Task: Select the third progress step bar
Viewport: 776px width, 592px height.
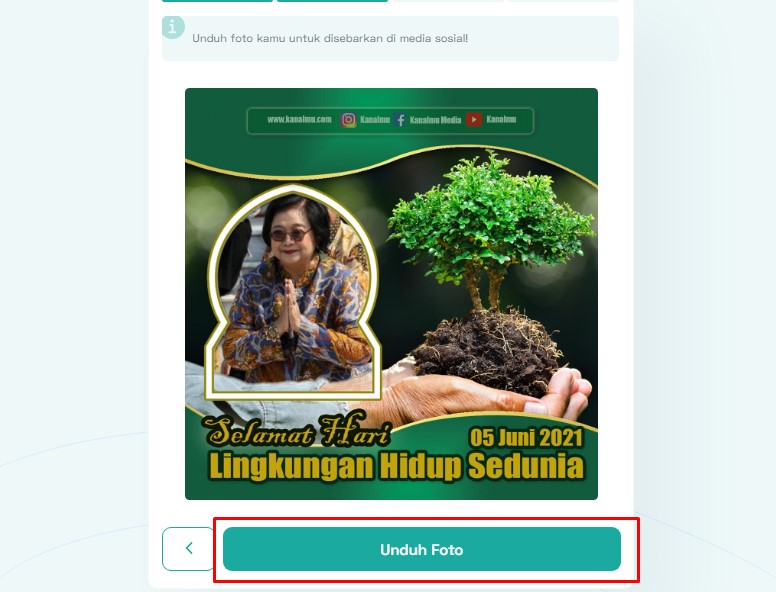Action: [x=448, y=0]
